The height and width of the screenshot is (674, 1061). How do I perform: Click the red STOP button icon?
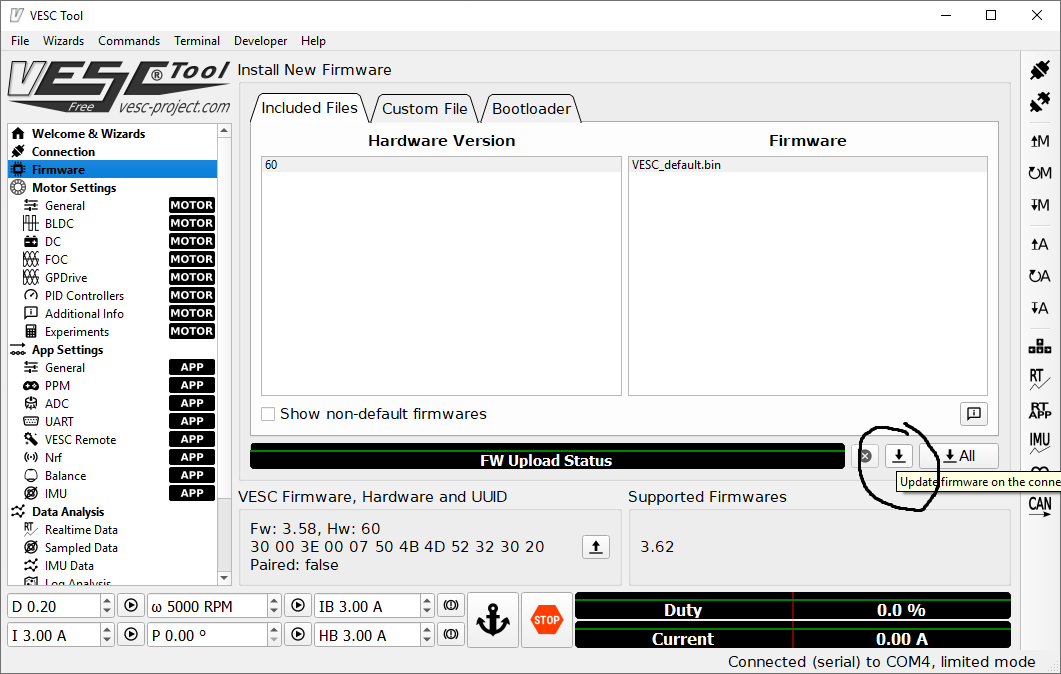click(546, 620)
